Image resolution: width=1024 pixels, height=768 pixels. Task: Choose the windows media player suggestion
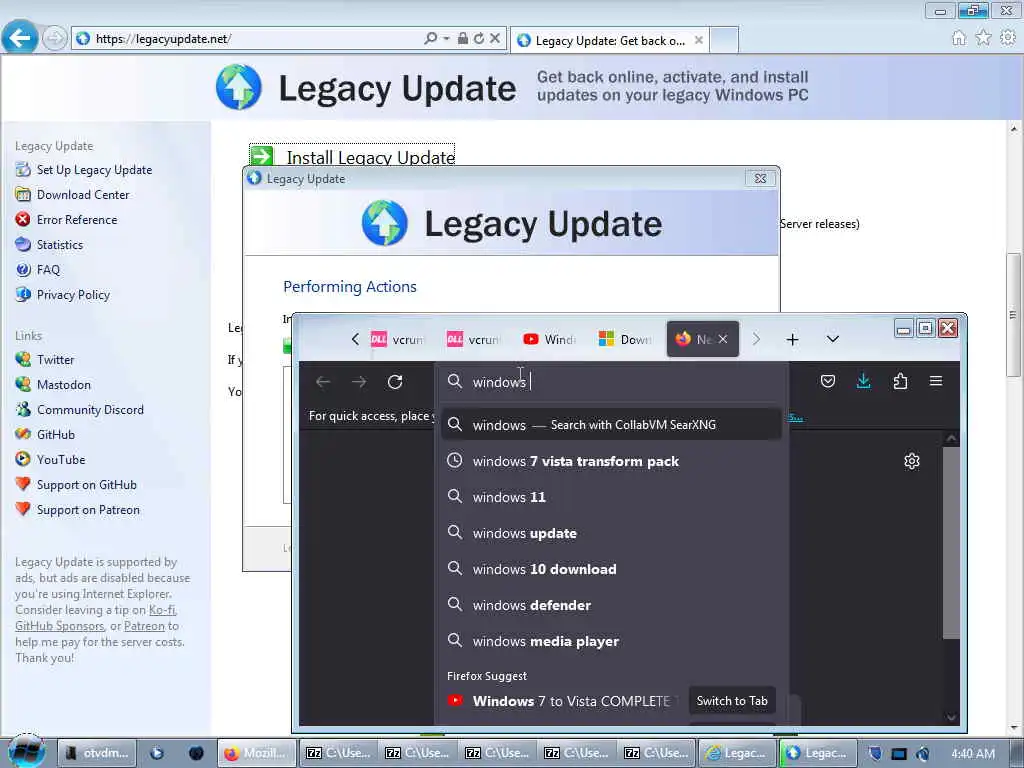tap(611, 641)
